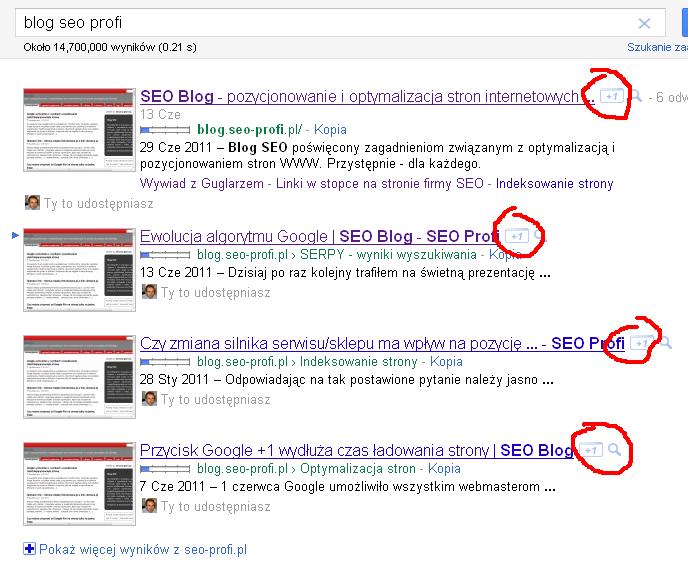Click 'Ty to udostępniasz' under the first result
This screenshot has width=688, height=563.
point(98,204)
